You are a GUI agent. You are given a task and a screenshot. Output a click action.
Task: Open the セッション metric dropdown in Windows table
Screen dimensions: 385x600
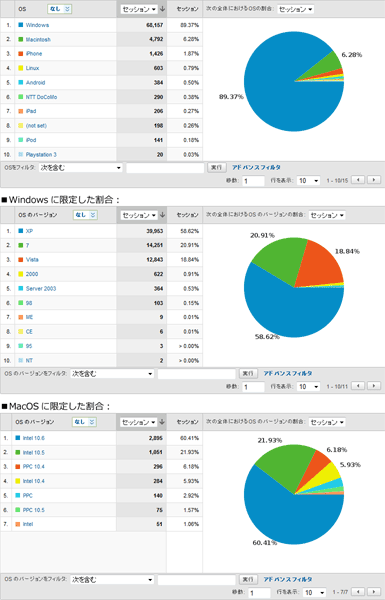[x=139, y=215]
